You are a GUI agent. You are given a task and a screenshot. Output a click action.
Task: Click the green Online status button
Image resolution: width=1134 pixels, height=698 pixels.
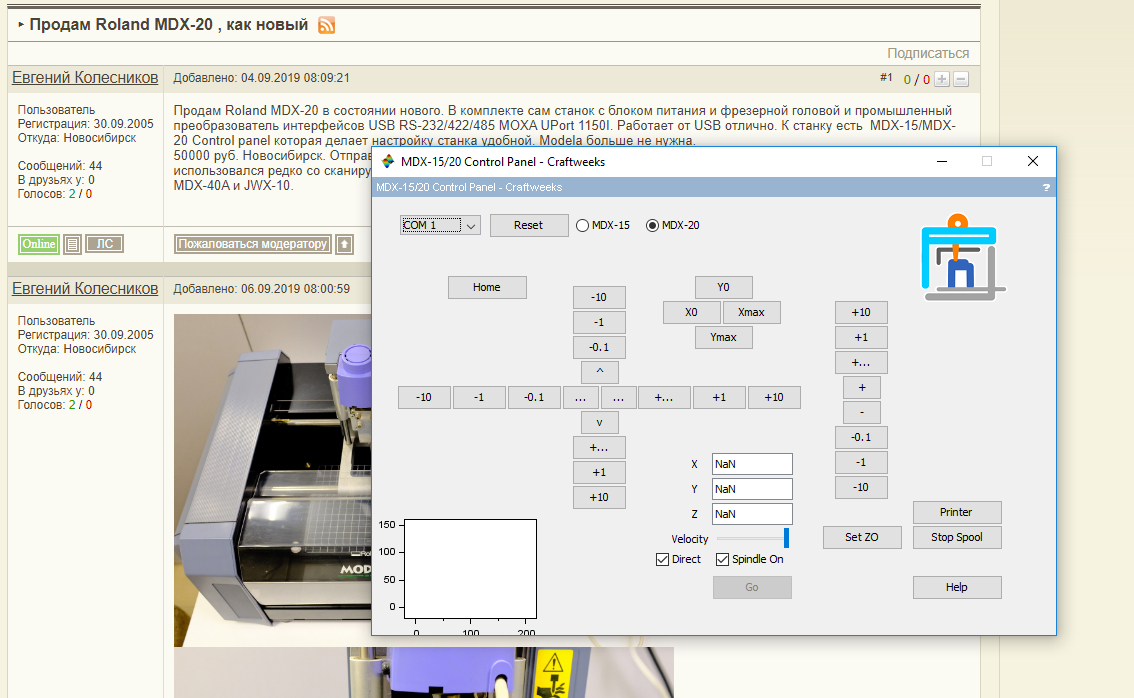[39, 244]
